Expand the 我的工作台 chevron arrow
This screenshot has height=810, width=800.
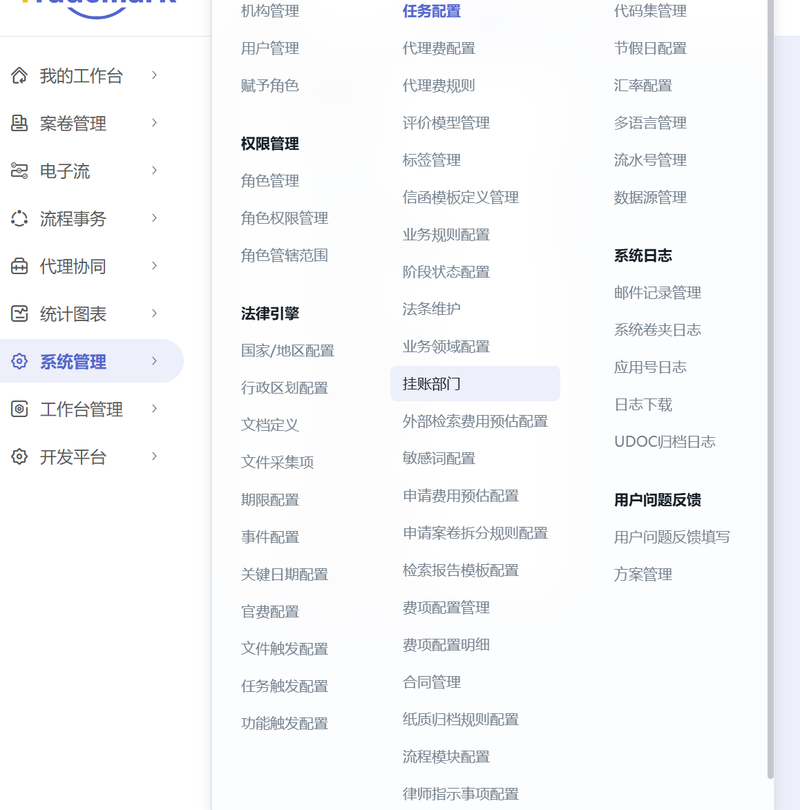point(154,75)
